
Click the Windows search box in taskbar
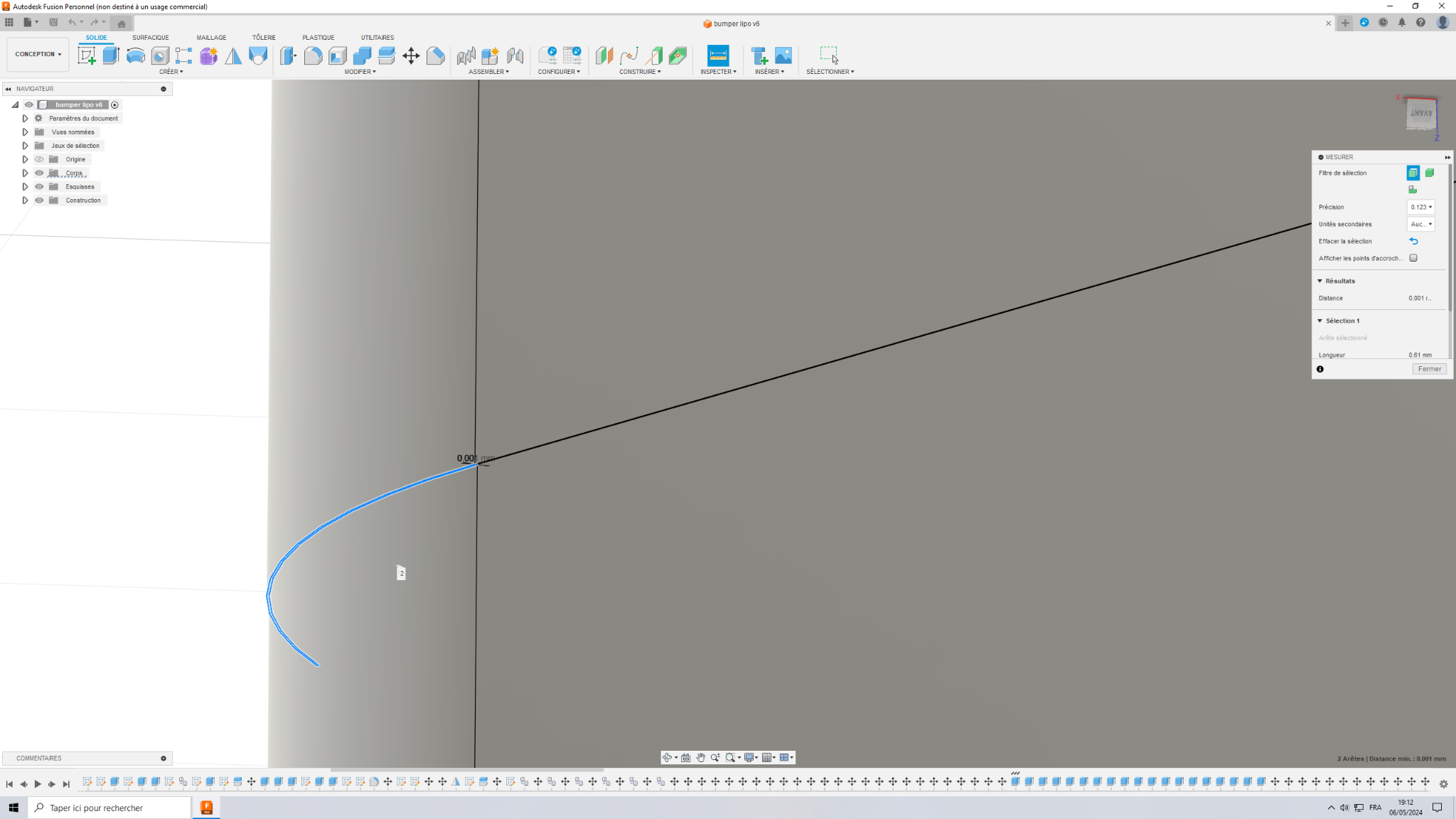pos(109,808)
